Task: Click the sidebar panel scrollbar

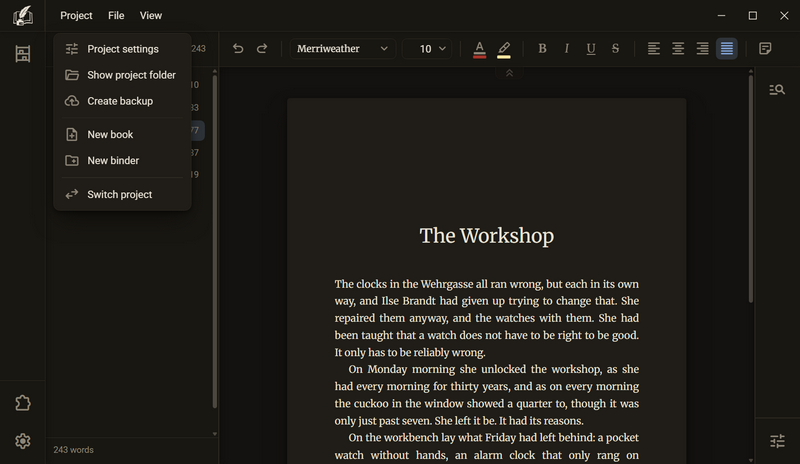Action: [214, 241]
